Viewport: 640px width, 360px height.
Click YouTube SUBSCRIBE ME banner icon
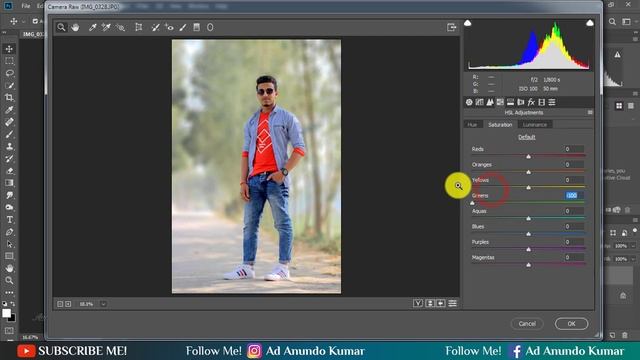(26, 351)
